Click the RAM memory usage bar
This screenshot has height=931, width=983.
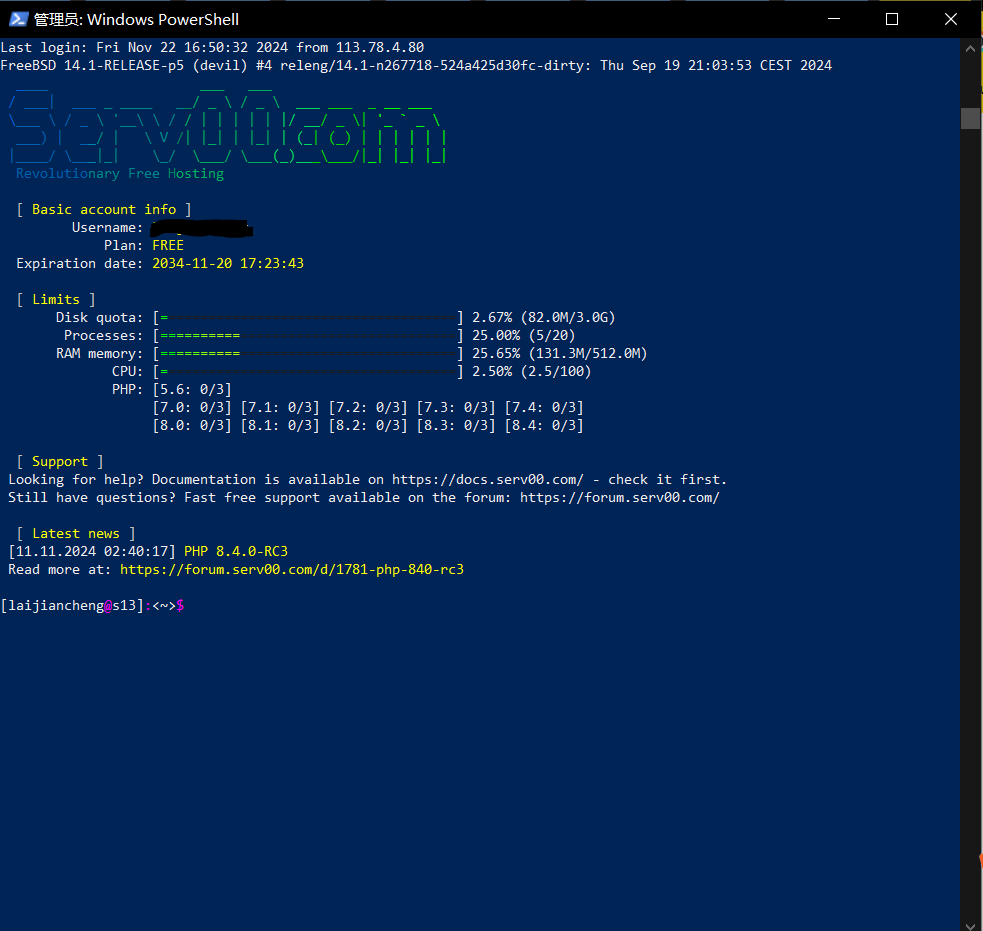pos(308,354)
